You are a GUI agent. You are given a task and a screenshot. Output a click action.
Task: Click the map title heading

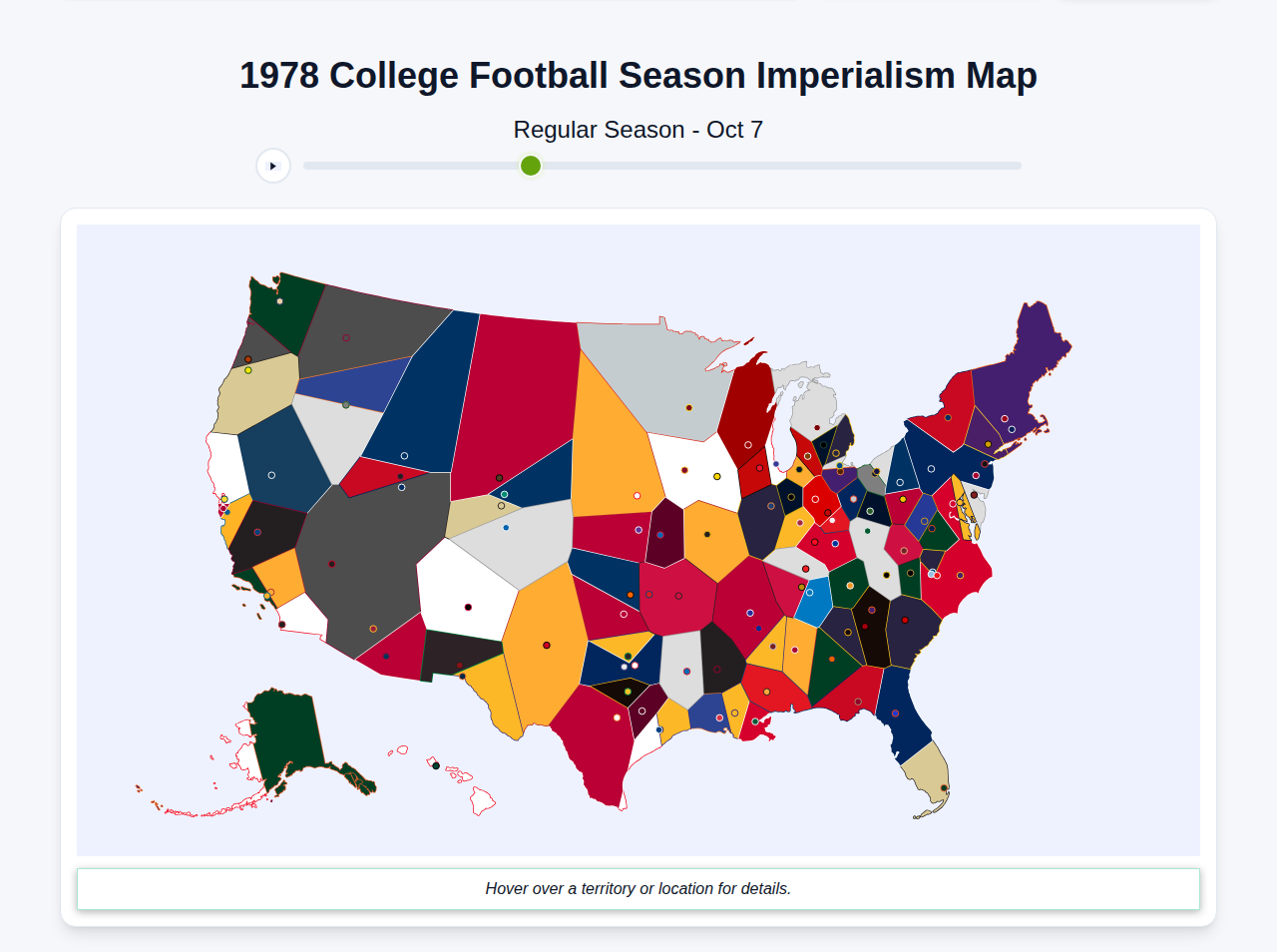point(638,75)
